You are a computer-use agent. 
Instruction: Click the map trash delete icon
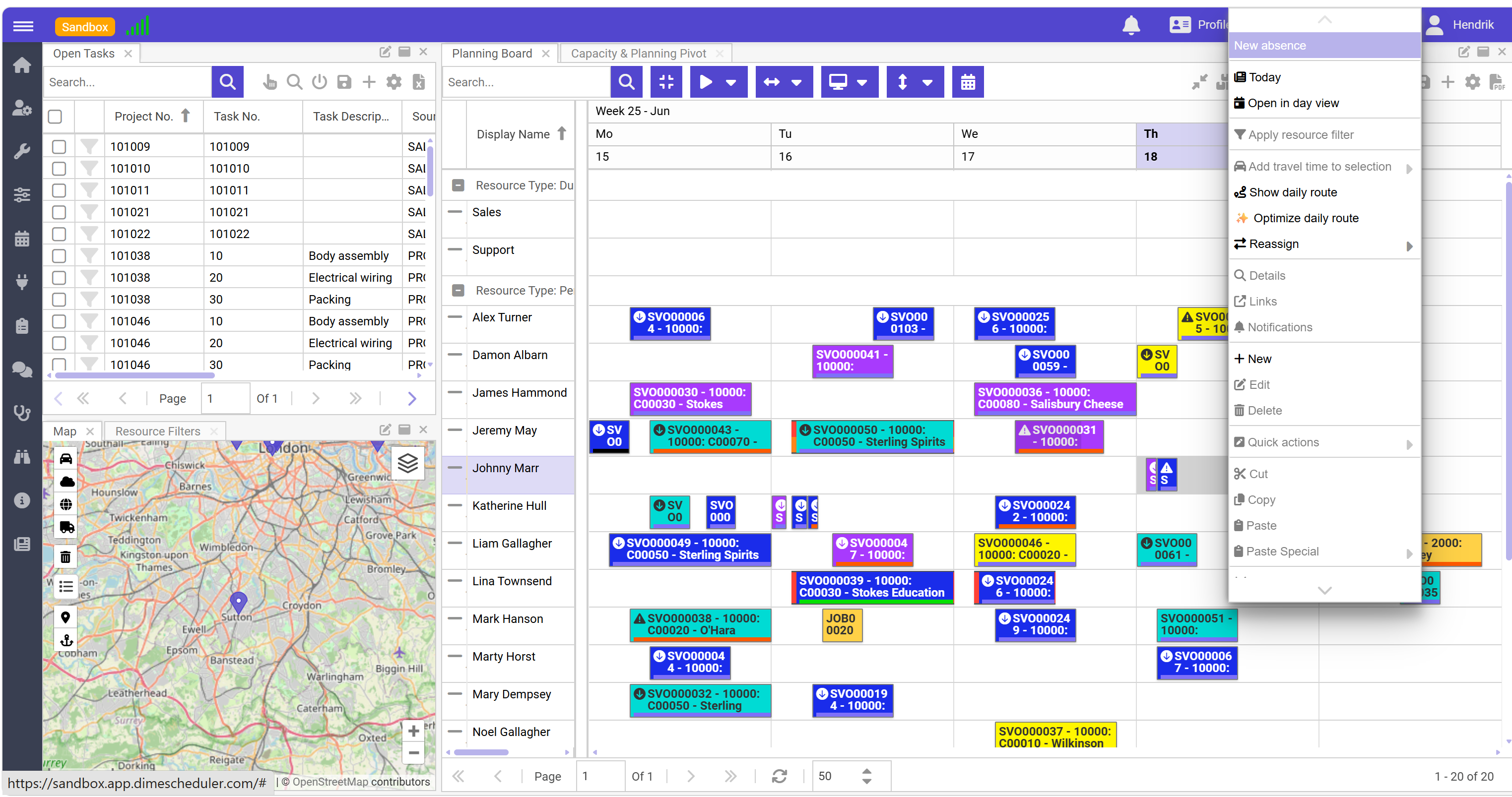coord(66,556)
